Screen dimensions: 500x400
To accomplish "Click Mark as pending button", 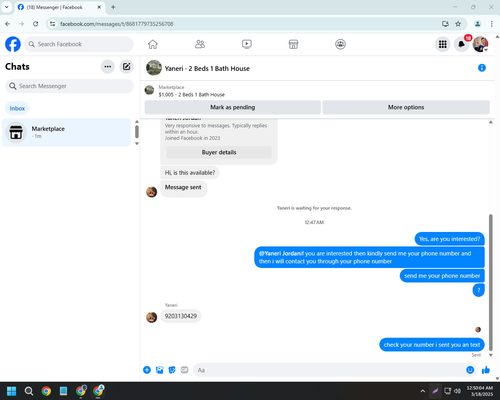I will pyautogui.click(x=233, y=107).
